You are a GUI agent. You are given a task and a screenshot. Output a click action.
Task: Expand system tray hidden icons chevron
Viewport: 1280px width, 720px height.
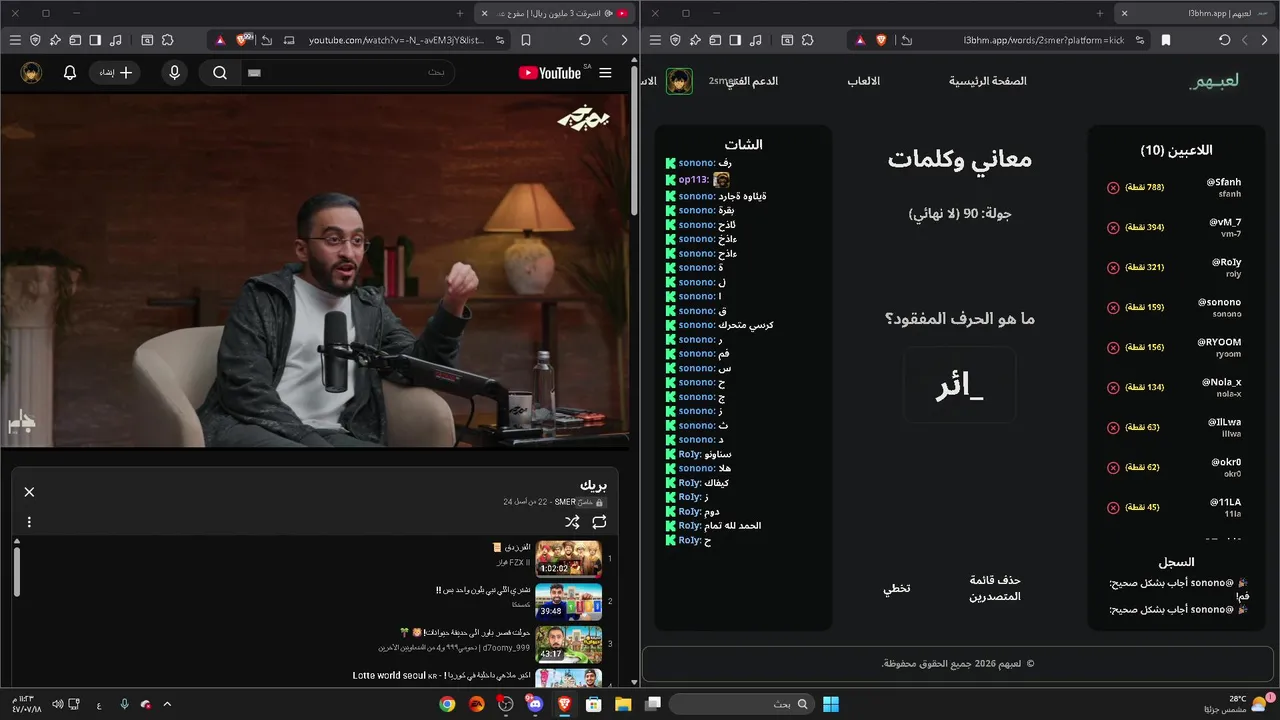(x=167, y=704)
